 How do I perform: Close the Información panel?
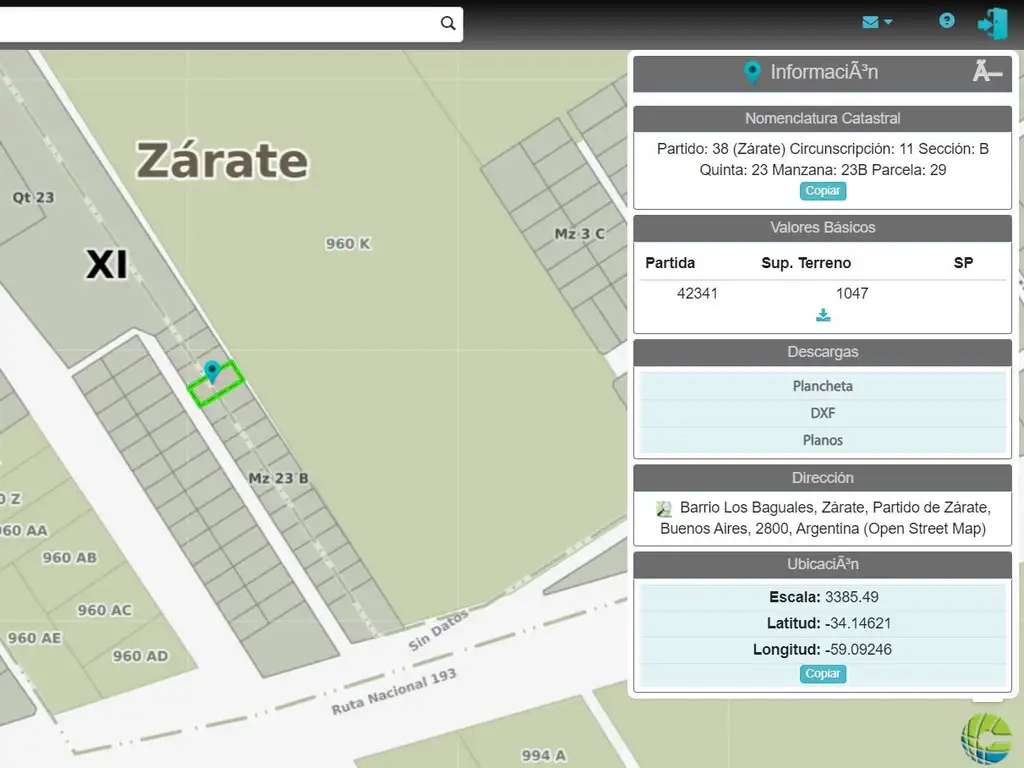987,72
